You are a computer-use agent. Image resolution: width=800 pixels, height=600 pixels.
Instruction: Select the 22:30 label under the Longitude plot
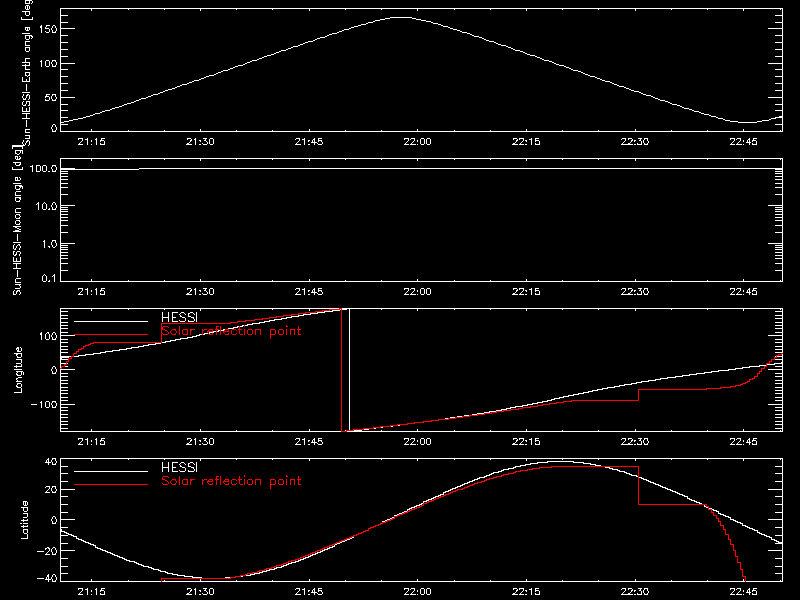click(635, 442)
